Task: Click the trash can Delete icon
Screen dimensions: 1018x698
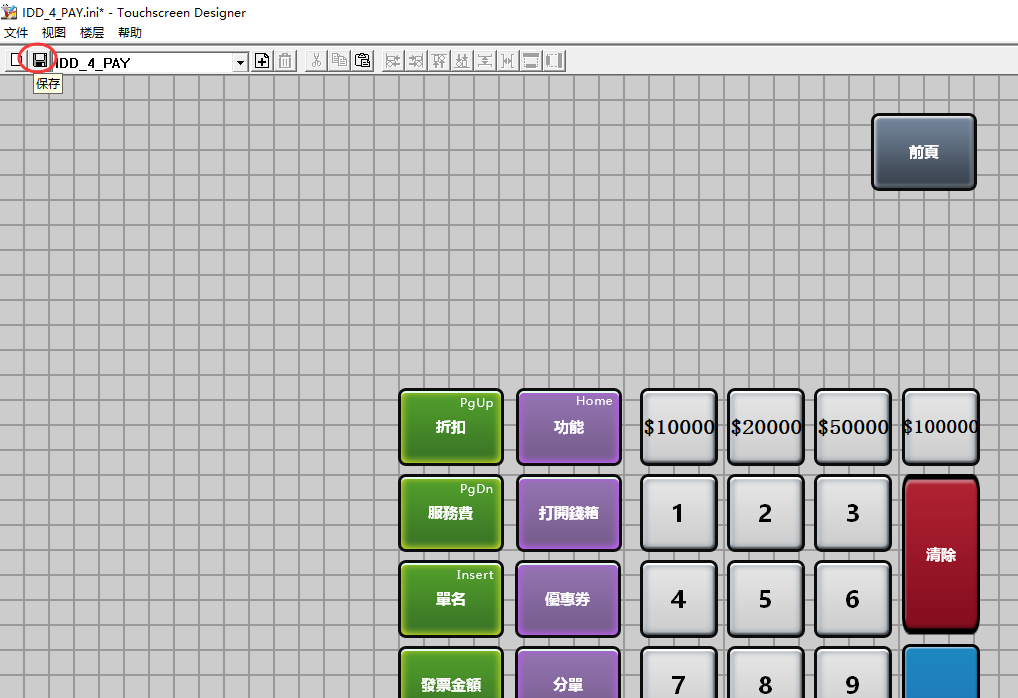Action: (x=285, y=61)
